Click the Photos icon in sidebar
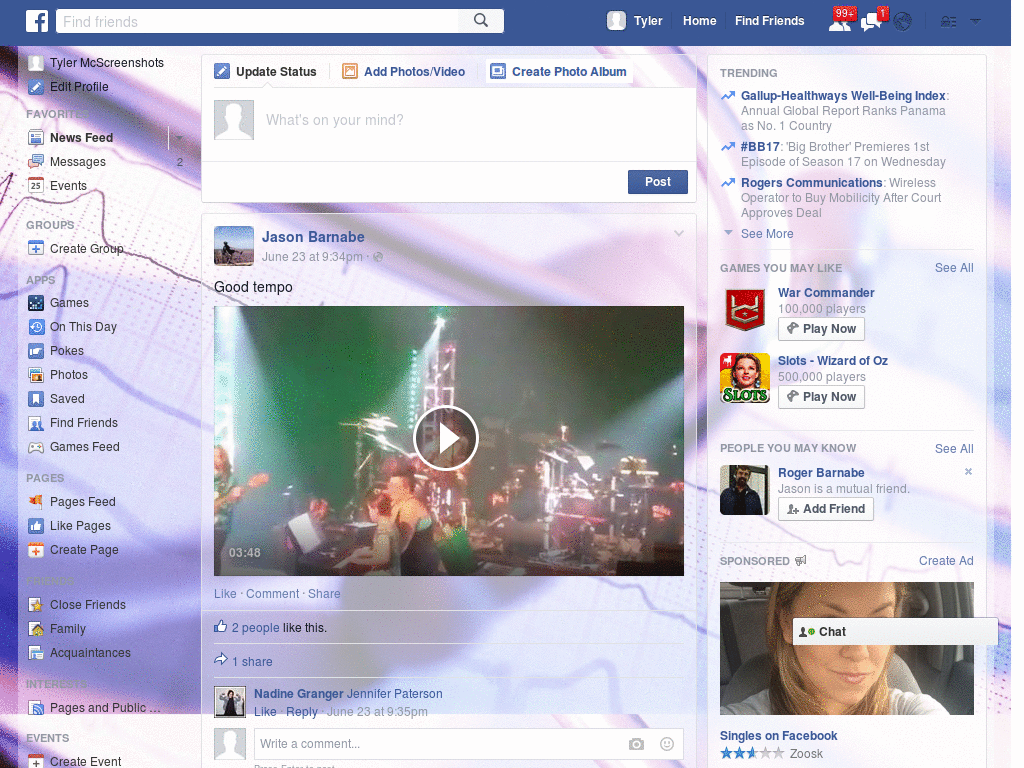 tap(36, 375)
